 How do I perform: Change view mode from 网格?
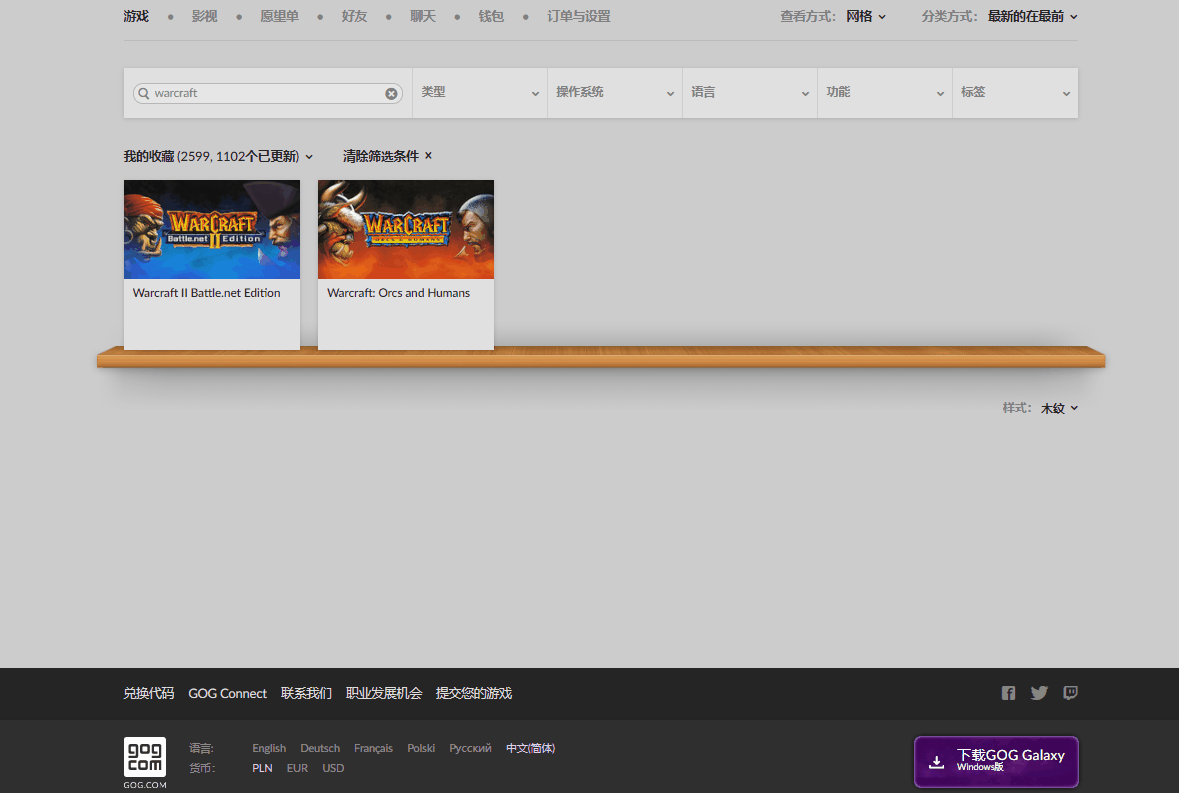pyautogui.click(x=865, y=17)
